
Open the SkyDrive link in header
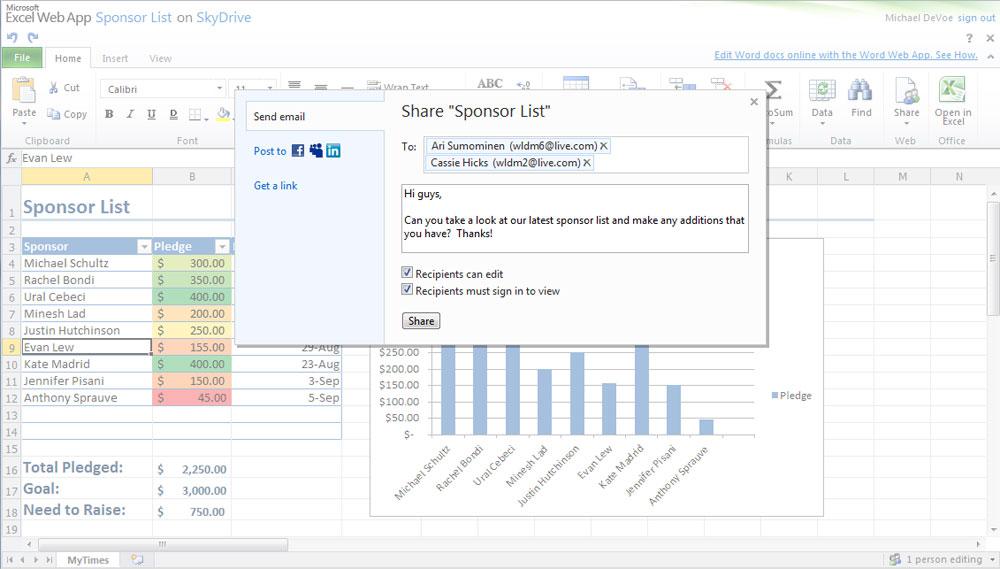pos(223,17)
